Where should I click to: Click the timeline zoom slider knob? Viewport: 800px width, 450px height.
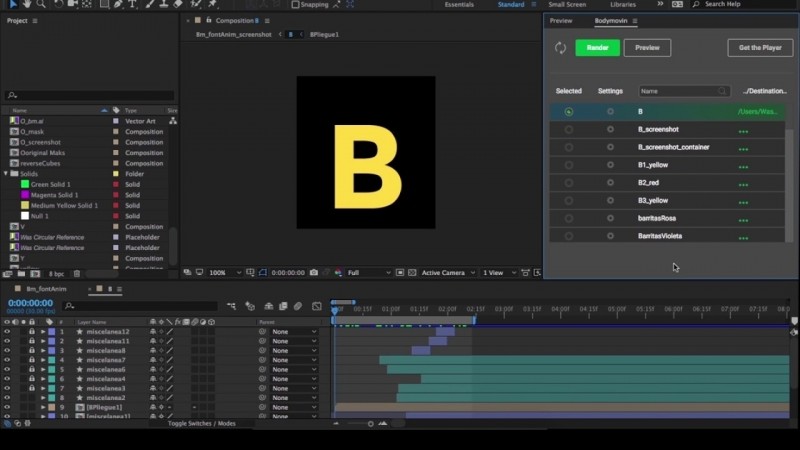[x=370, y=423]
